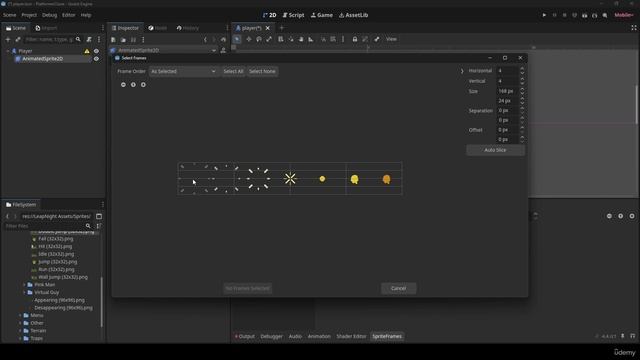640x360 pixels.
Task: Load a resource in Inspector
Action: point(123,40)
